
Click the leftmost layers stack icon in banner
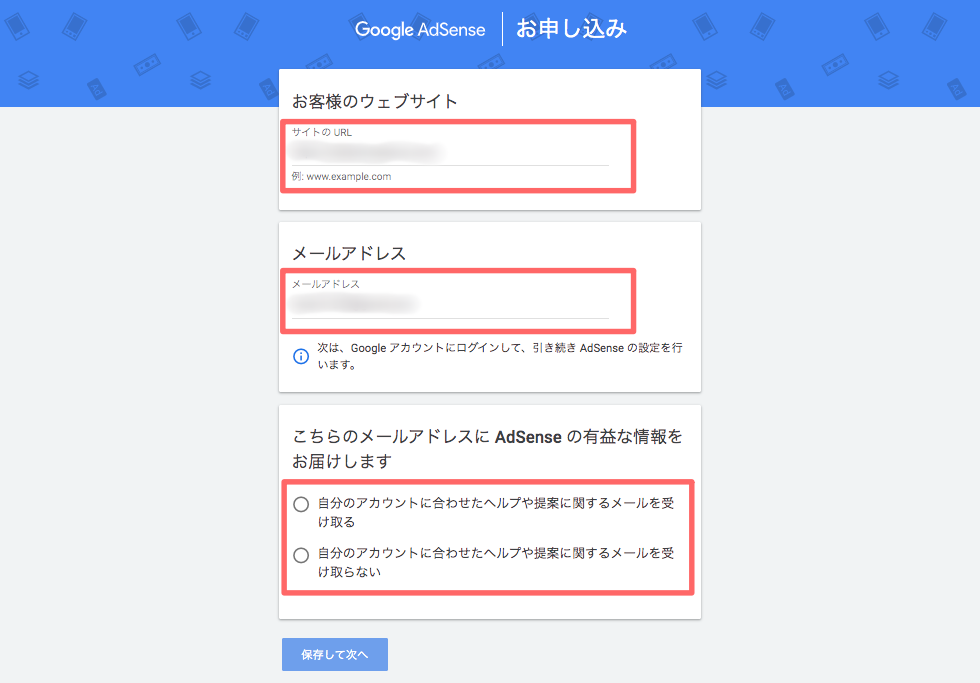[28, 81]
